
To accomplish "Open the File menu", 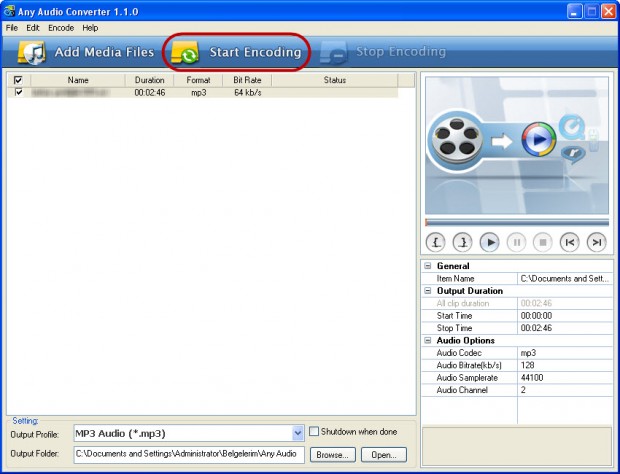I will [12, 28].
